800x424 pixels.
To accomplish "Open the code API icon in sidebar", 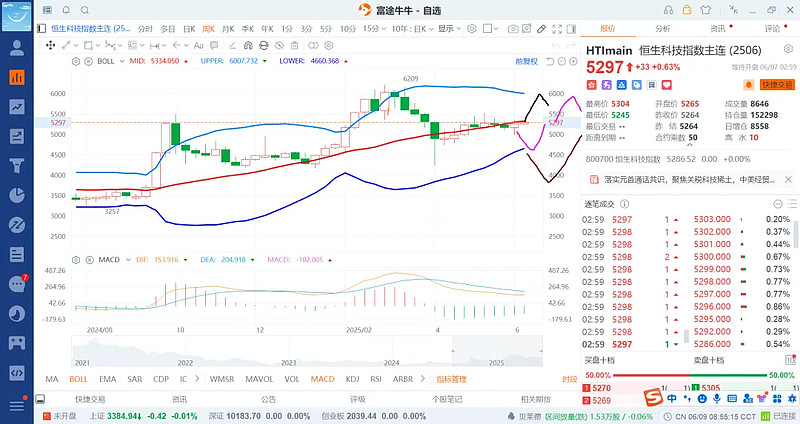I will [x=17, y=372].
